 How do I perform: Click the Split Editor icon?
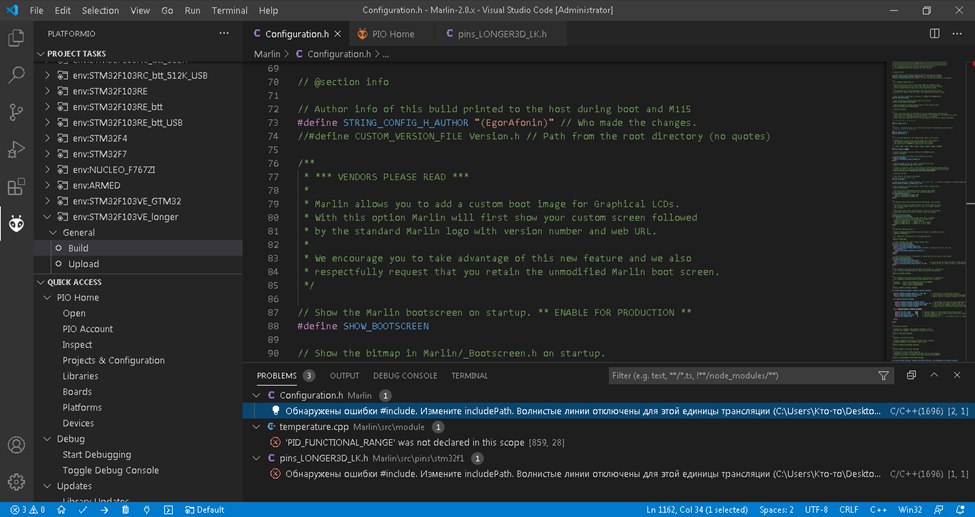935,34
